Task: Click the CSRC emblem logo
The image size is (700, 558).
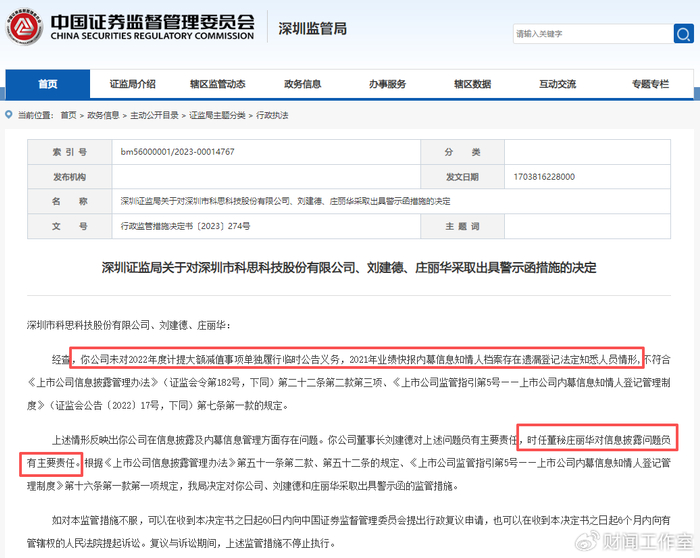Action: (x=24, y=27)
